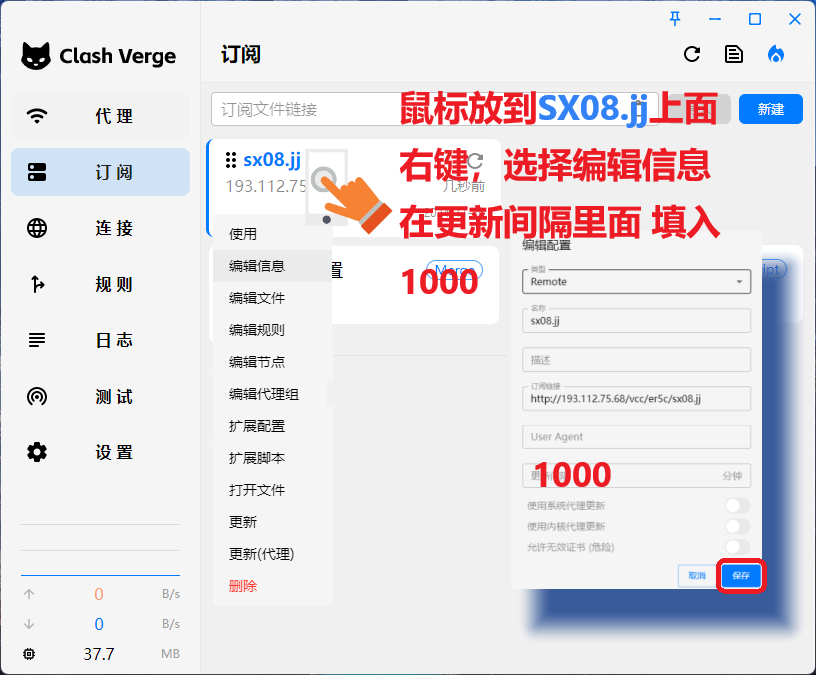816x675 pixels.
Task: Toggle use core proxy update switch
Action: tap(737, 526)
